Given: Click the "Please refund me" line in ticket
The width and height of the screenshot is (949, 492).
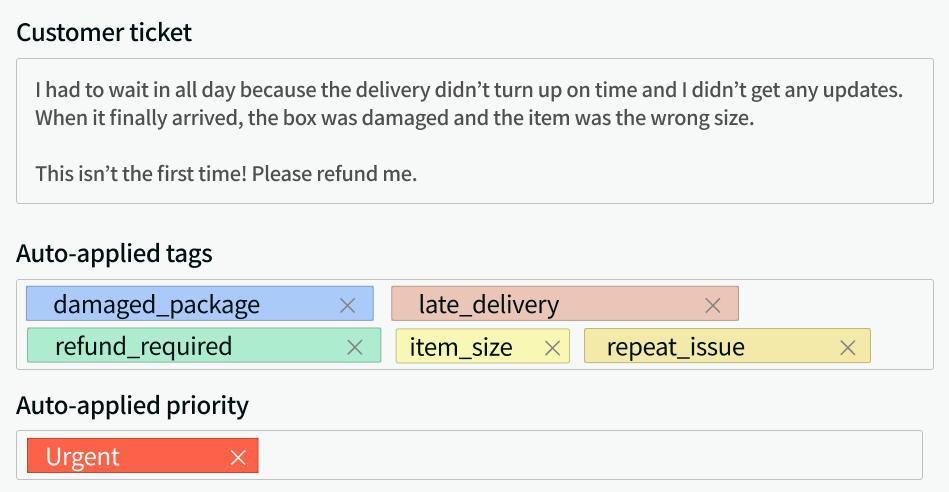Looking at the screenshot, I should coord(226,173).
